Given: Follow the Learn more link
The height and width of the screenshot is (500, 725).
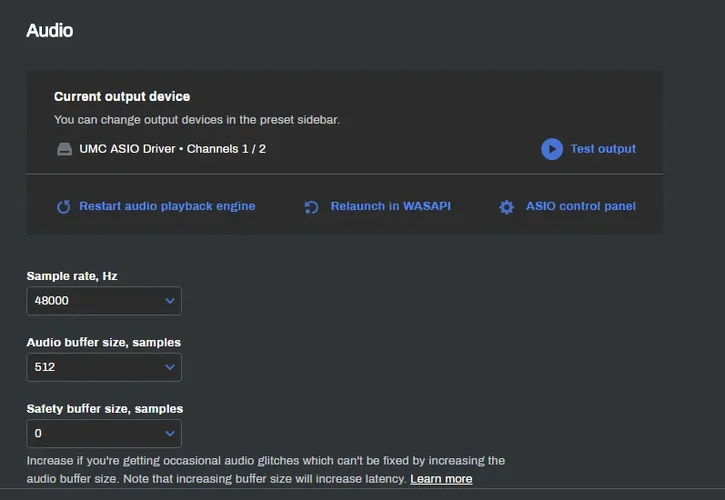Looking at the screenshot, I should click(441, 479).
